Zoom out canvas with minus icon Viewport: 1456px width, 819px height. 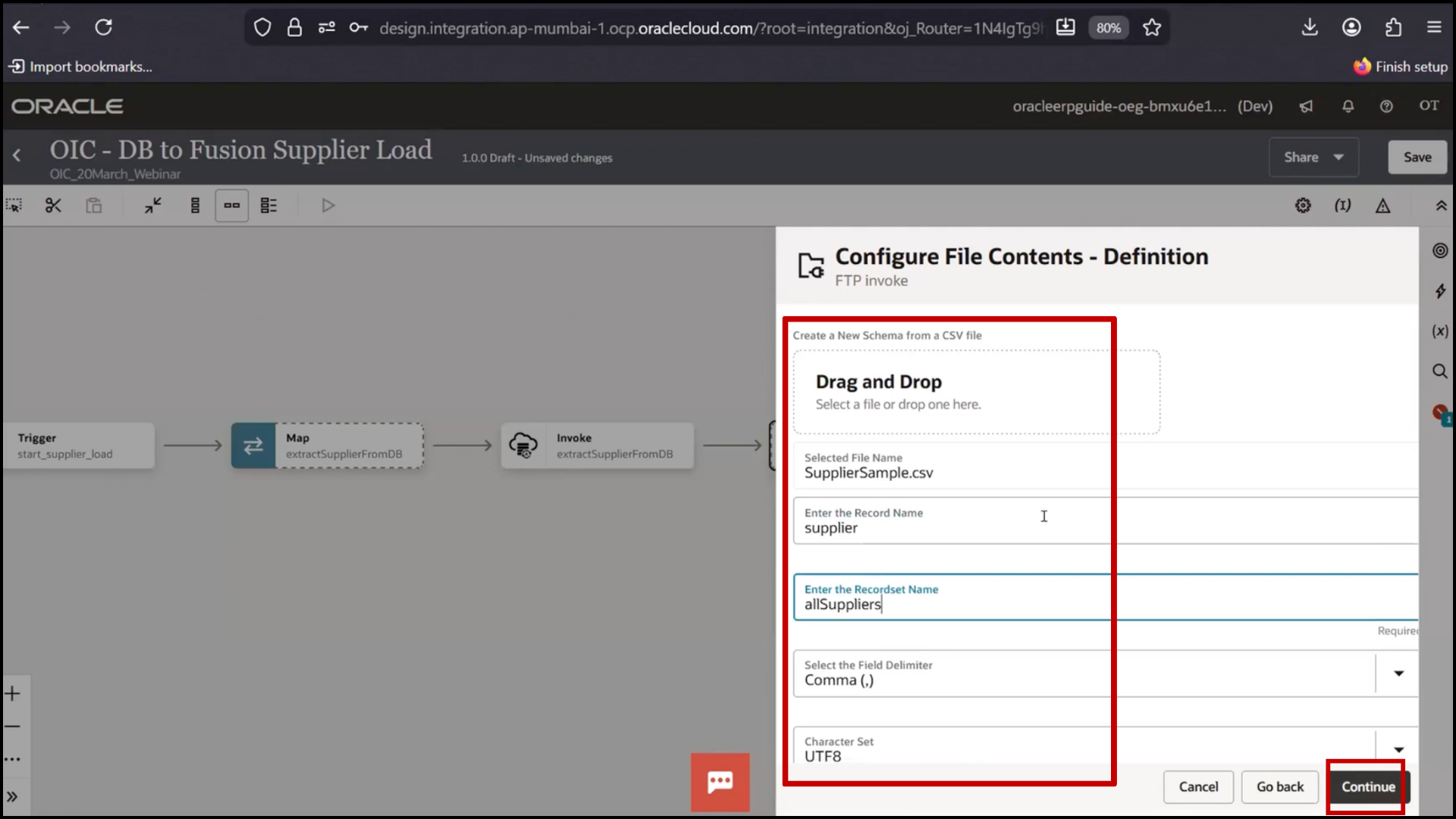tap(13, 726)
